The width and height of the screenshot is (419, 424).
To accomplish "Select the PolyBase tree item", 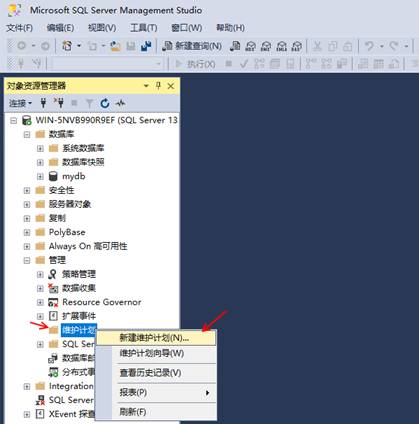I will pos(67,232).
